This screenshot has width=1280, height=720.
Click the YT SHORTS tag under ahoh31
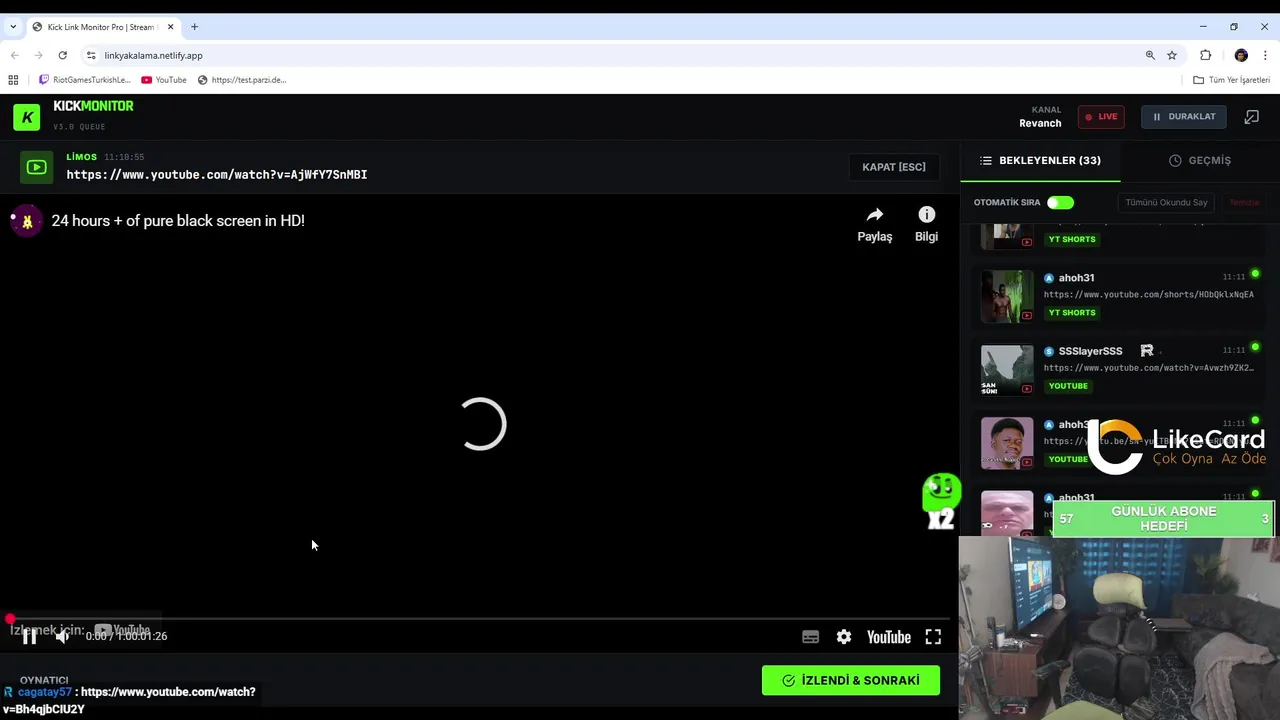[x=1072, y=313]
